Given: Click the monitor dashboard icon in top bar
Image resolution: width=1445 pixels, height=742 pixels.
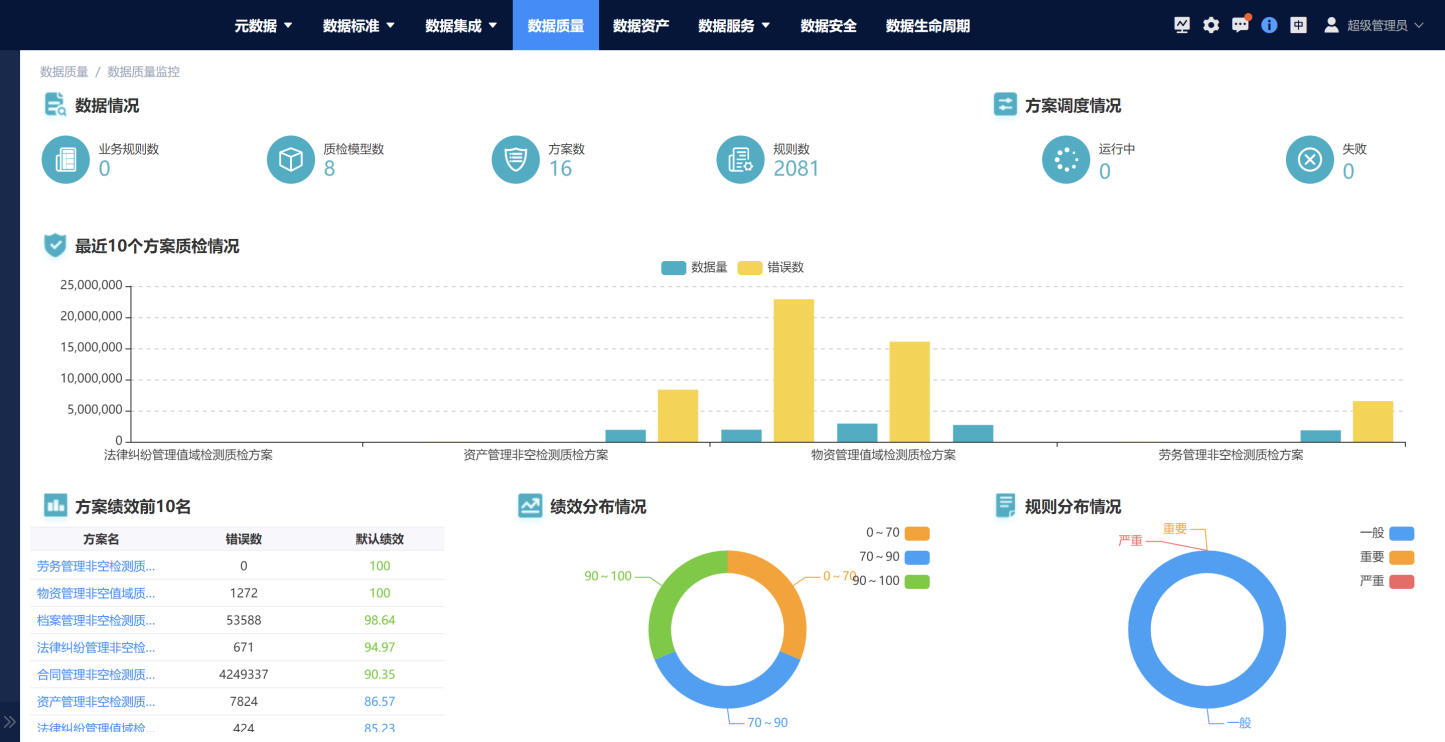Looking at the screenshot, I should tap(1182, 25).
